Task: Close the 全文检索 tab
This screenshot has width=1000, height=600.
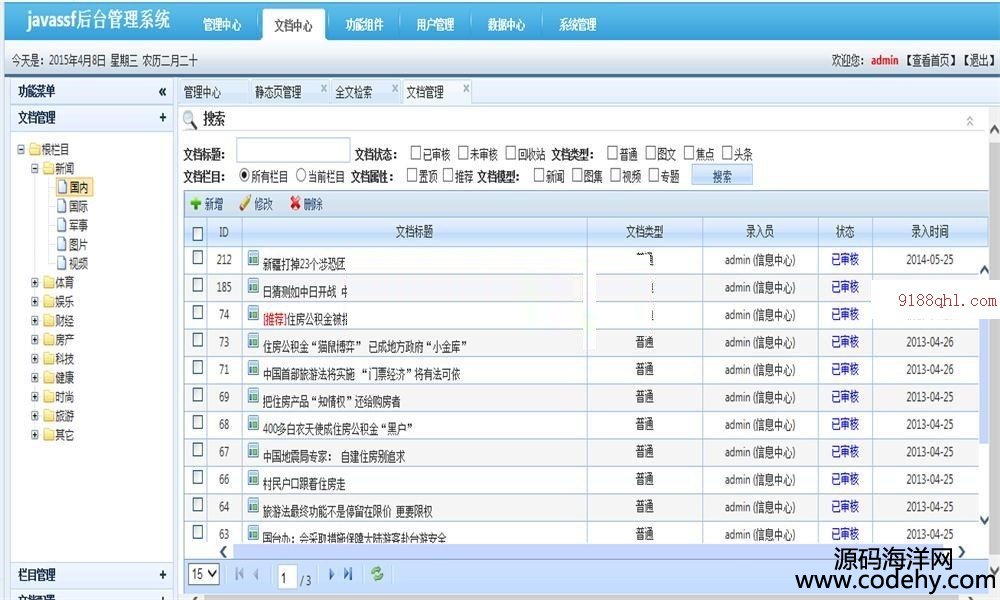Action: click(x=395, y=88)
